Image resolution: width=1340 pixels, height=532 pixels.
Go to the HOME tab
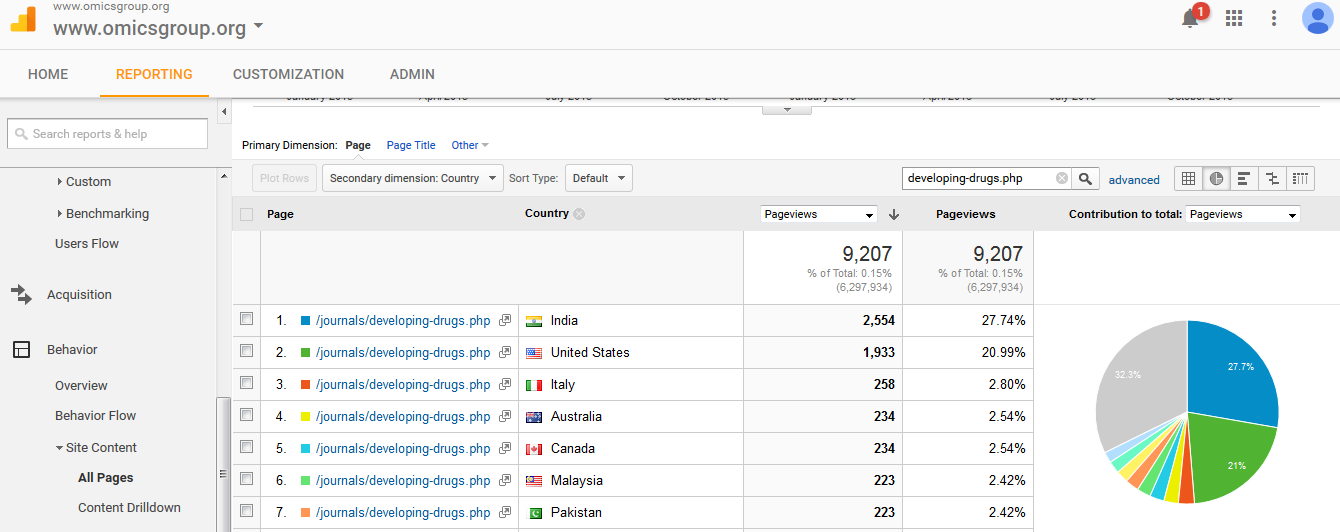pyautogui.click(x=48, y=74)
